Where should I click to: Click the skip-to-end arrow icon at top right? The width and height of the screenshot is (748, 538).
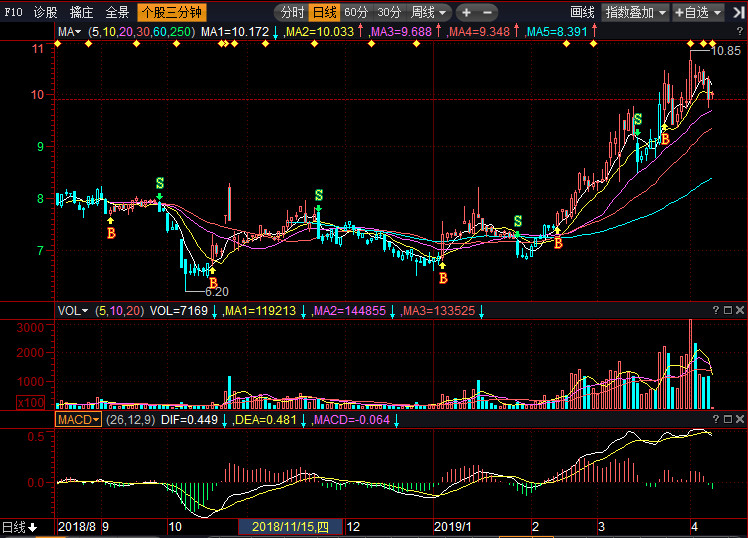[x=738, y=12]
